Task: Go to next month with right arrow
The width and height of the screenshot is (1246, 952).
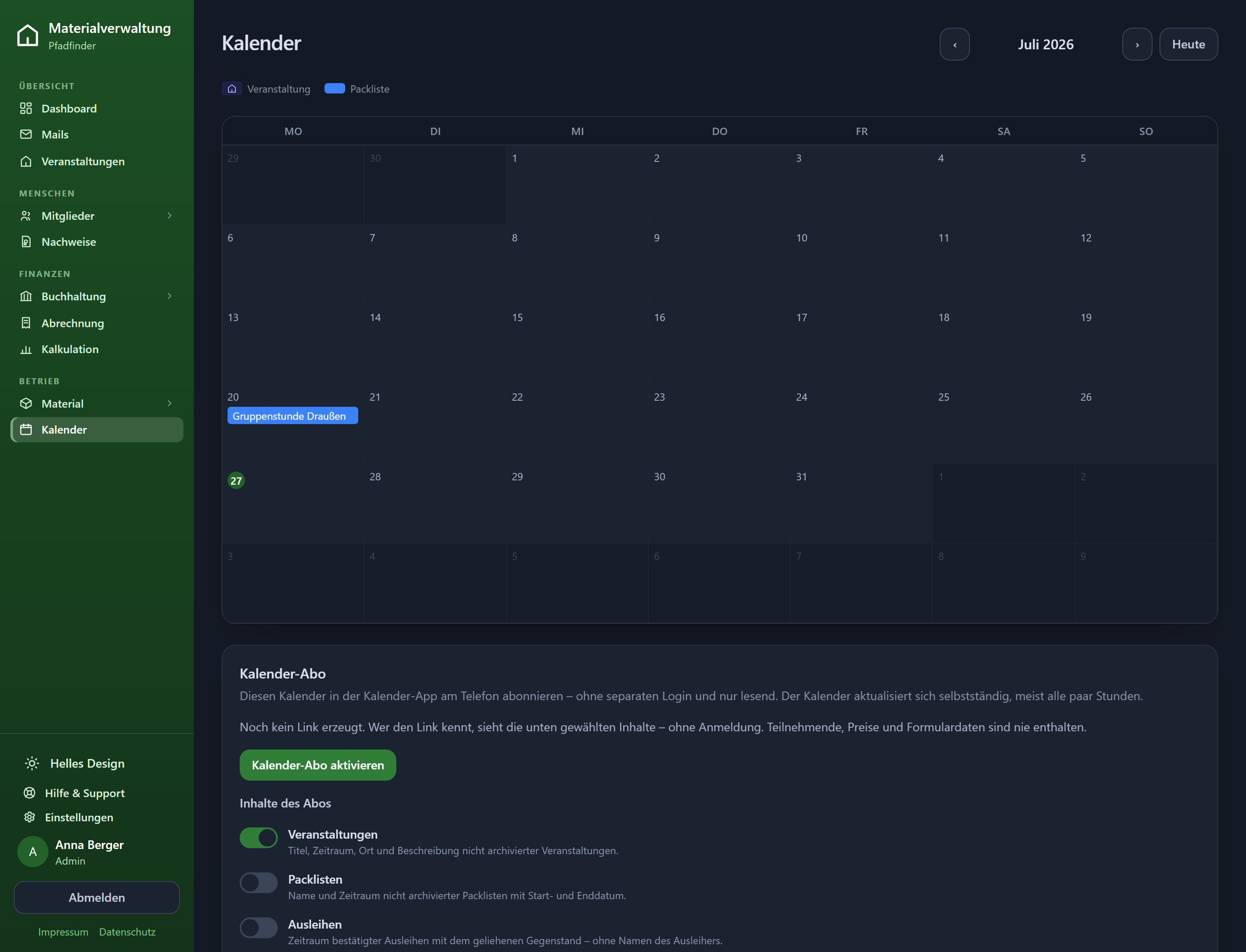Action: pyautogui.click(x=1137, y=44)
